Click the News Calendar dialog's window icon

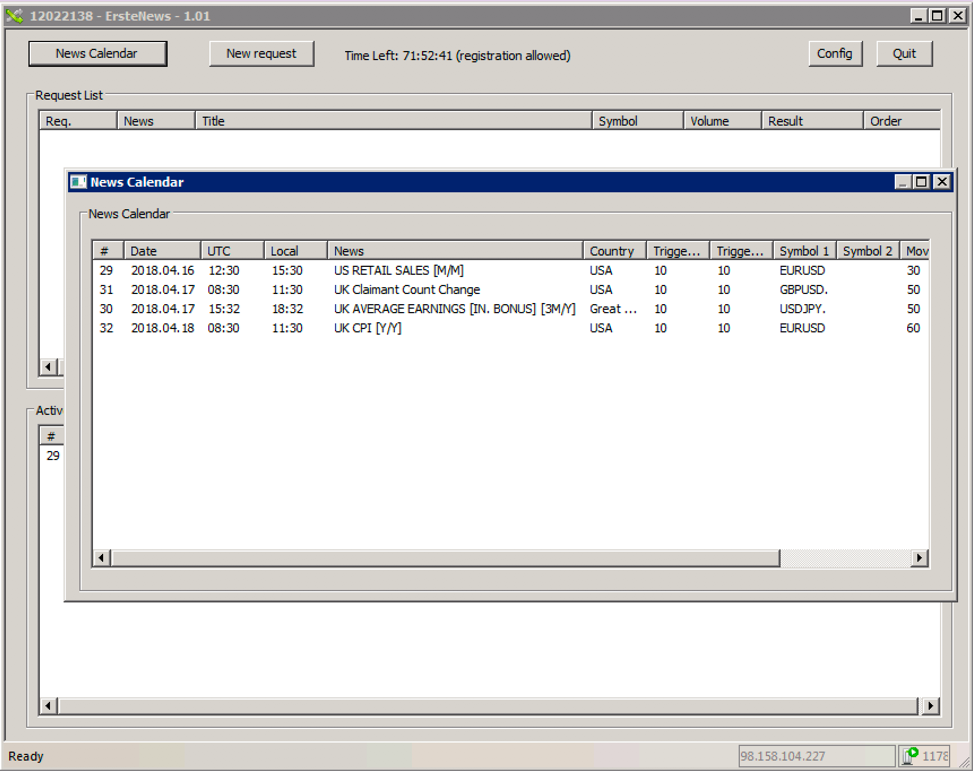pos(78,182)
